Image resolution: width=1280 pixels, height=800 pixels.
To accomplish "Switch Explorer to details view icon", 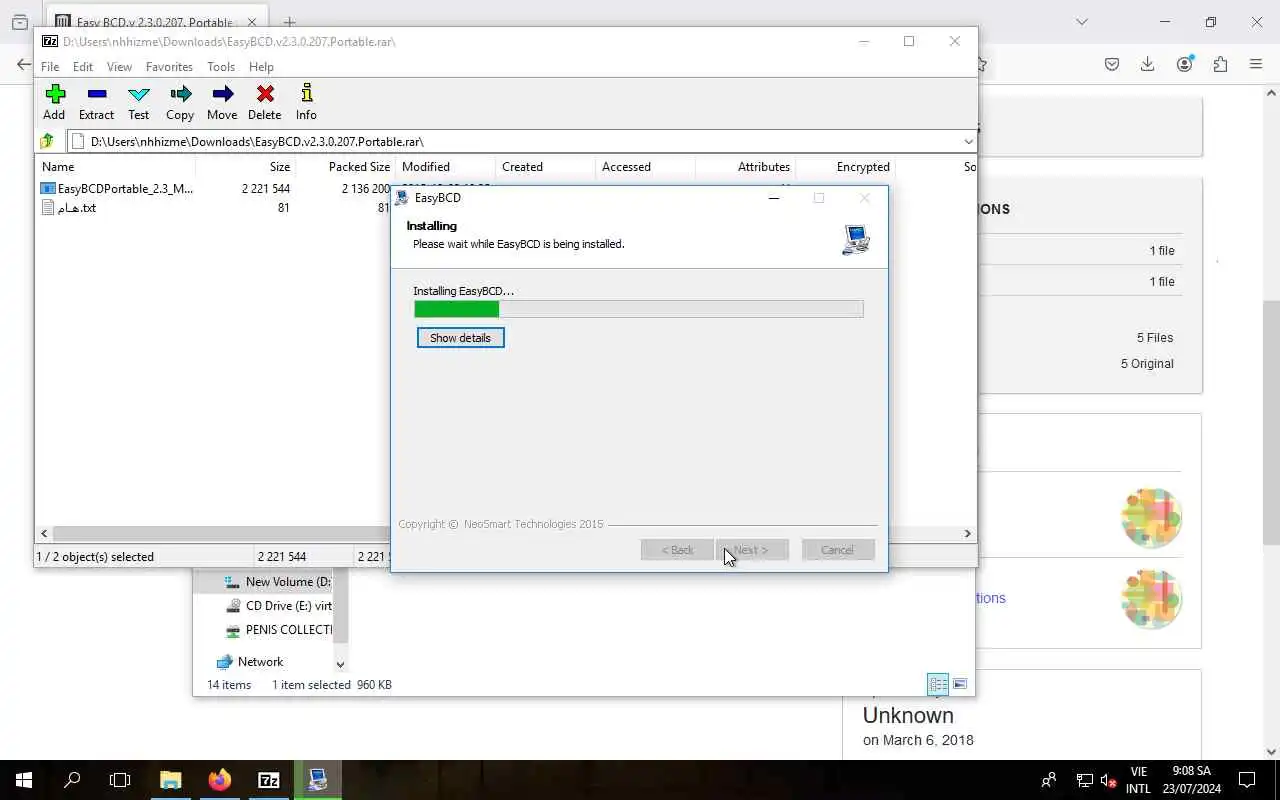I will point(938,685).
